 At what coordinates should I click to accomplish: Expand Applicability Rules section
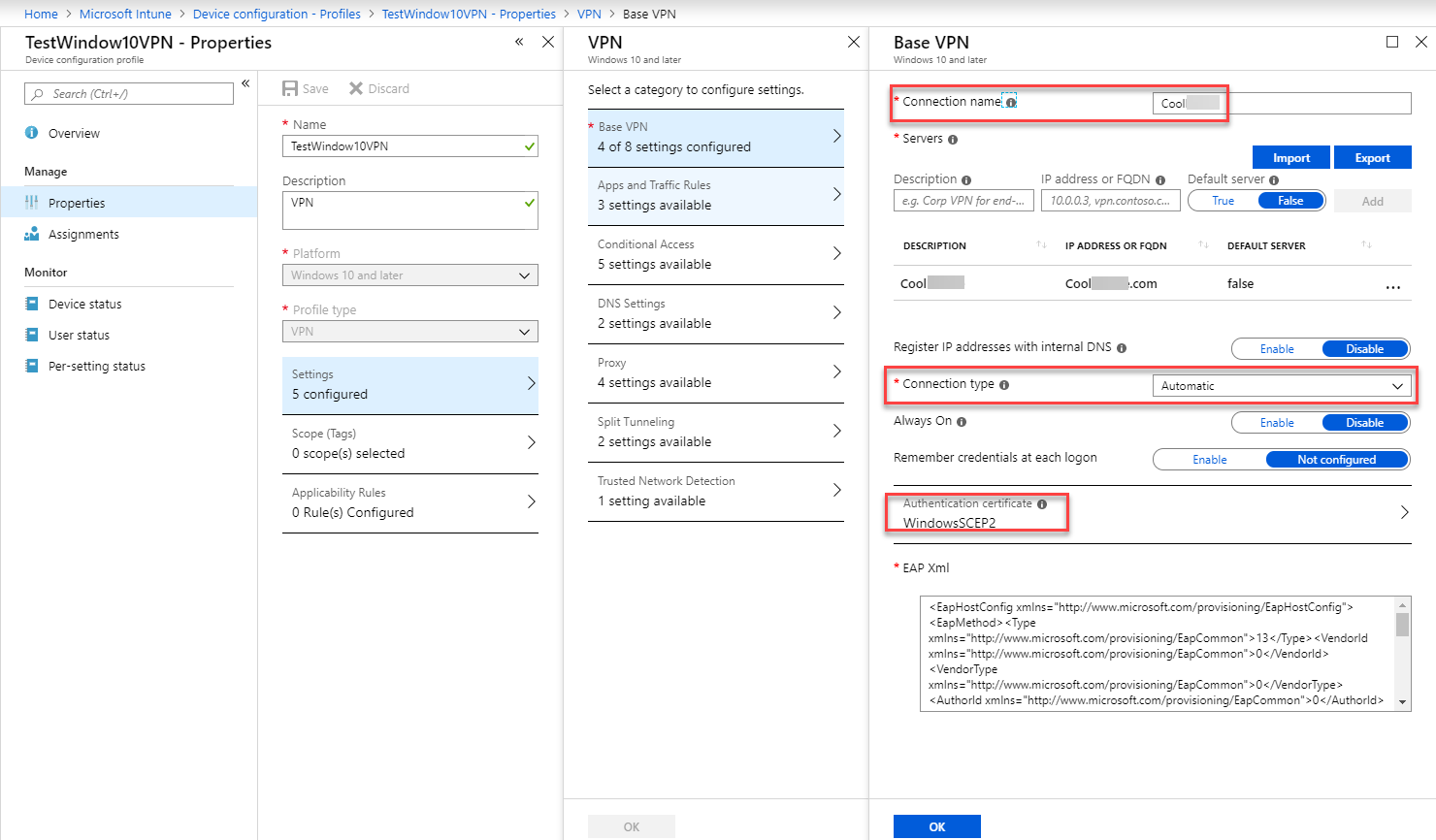tap(409, 503)
